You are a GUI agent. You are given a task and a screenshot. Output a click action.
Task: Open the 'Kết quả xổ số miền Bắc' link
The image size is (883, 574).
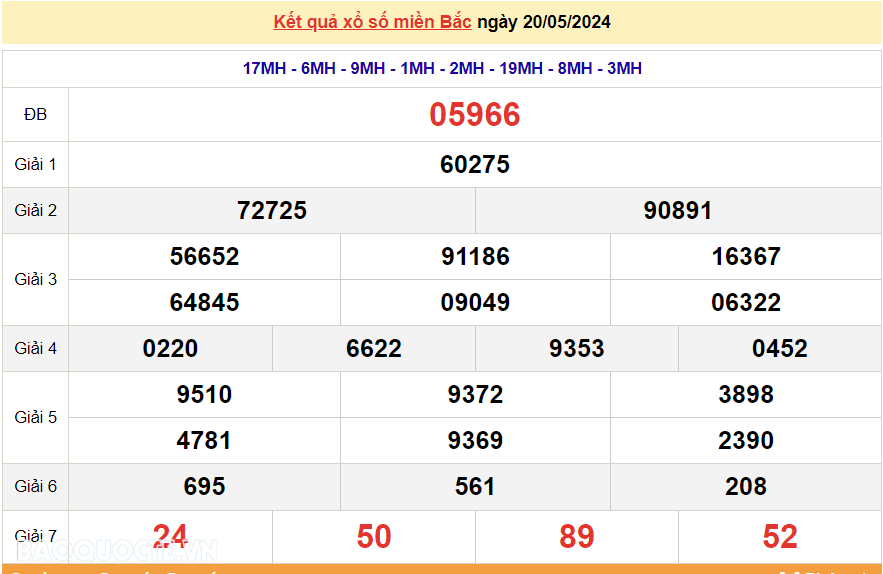[372, 22]
